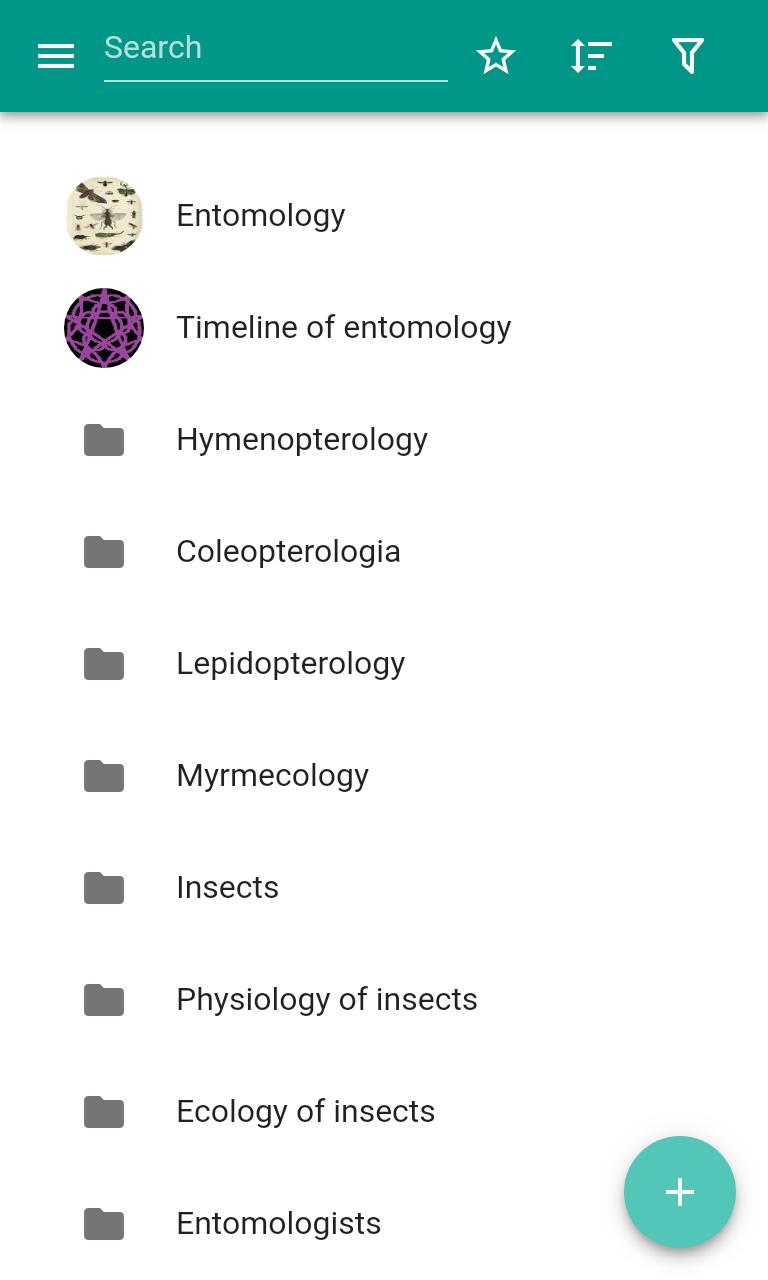Open the hamburger navigation menu
This screenshot has height=1280, width=768.
click(x=56, y=56)
